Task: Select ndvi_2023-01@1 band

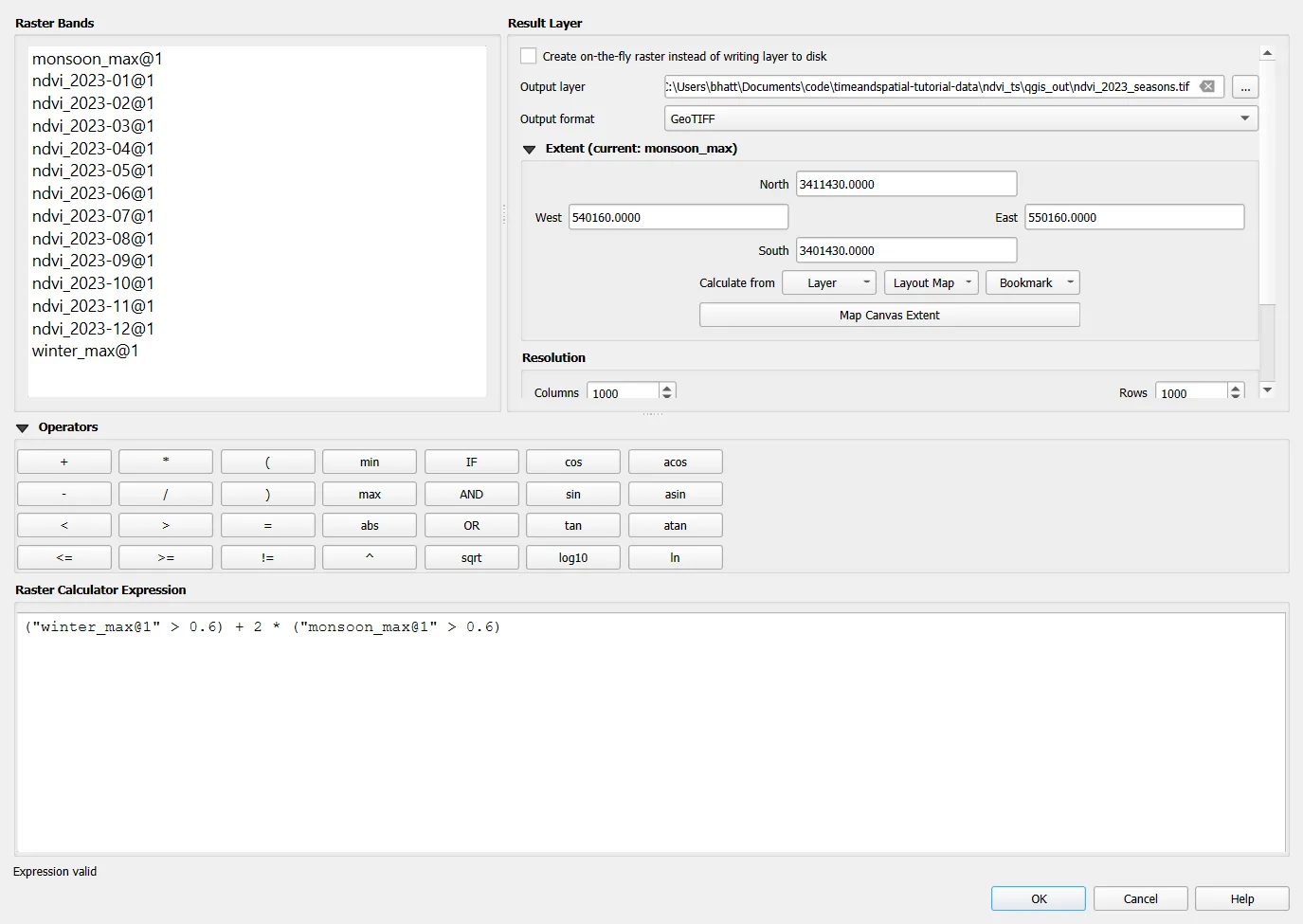Action: (93, 81)
